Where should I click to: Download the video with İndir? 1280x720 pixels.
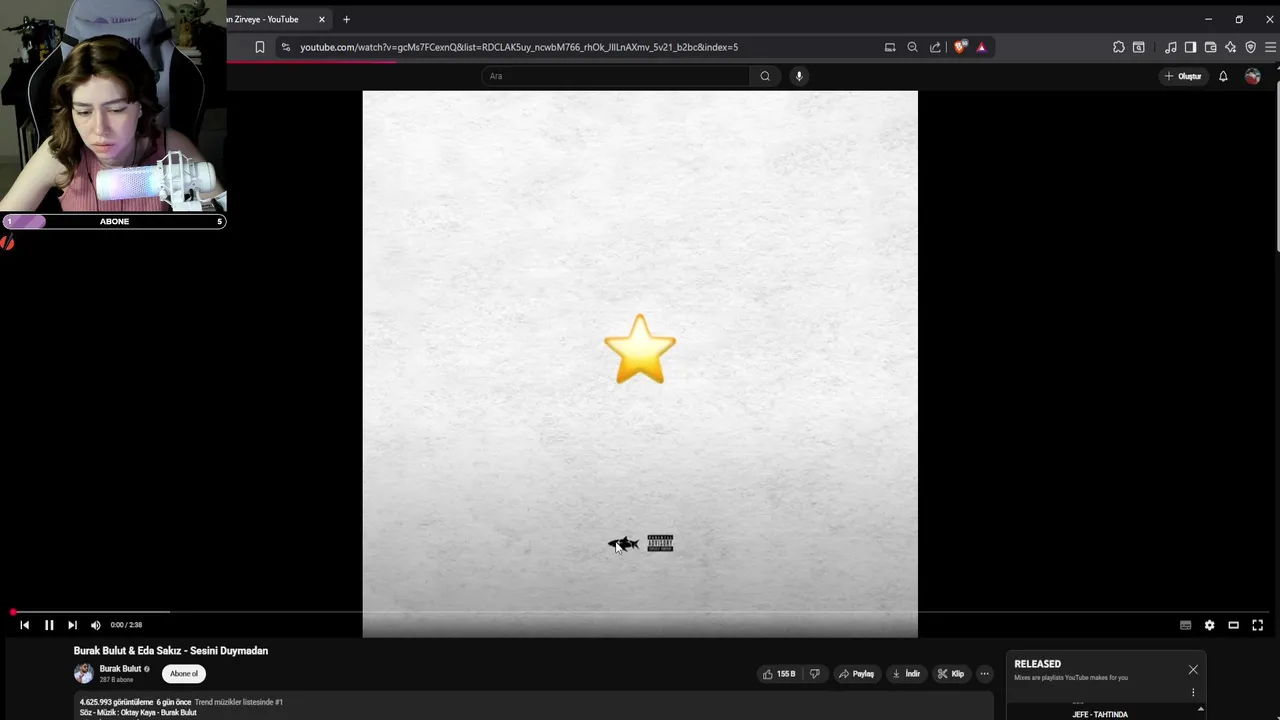point(906,674)
